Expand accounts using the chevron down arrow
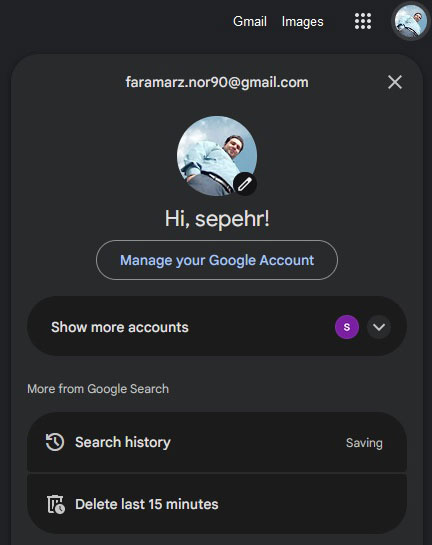 tap(379, 327)
